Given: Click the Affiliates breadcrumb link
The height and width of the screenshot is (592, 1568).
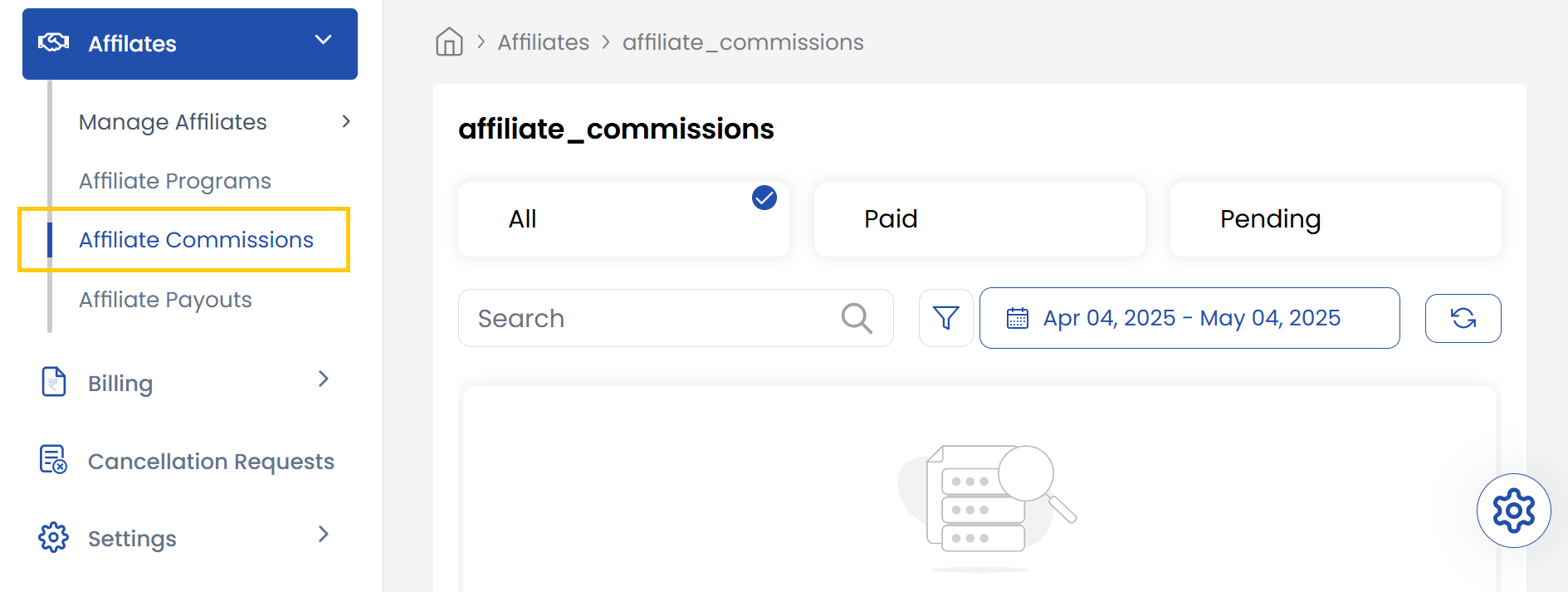Looking at the screenshot, I should (543, 42).
